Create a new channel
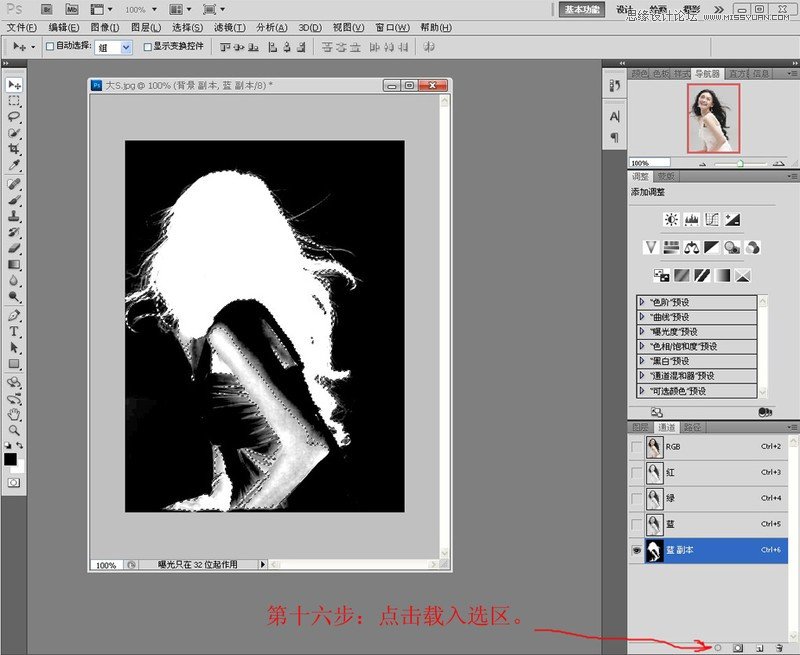This screenshot has width=800, height=655. pyautogui.click(x=760, y=648)
